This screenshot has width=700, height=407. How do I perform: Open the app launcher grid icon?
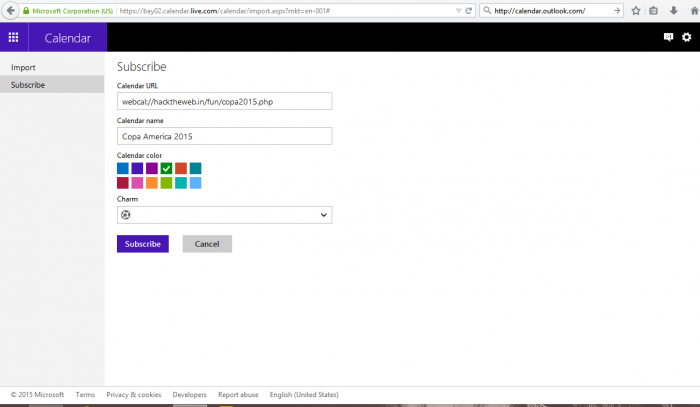tap(13, 37)
